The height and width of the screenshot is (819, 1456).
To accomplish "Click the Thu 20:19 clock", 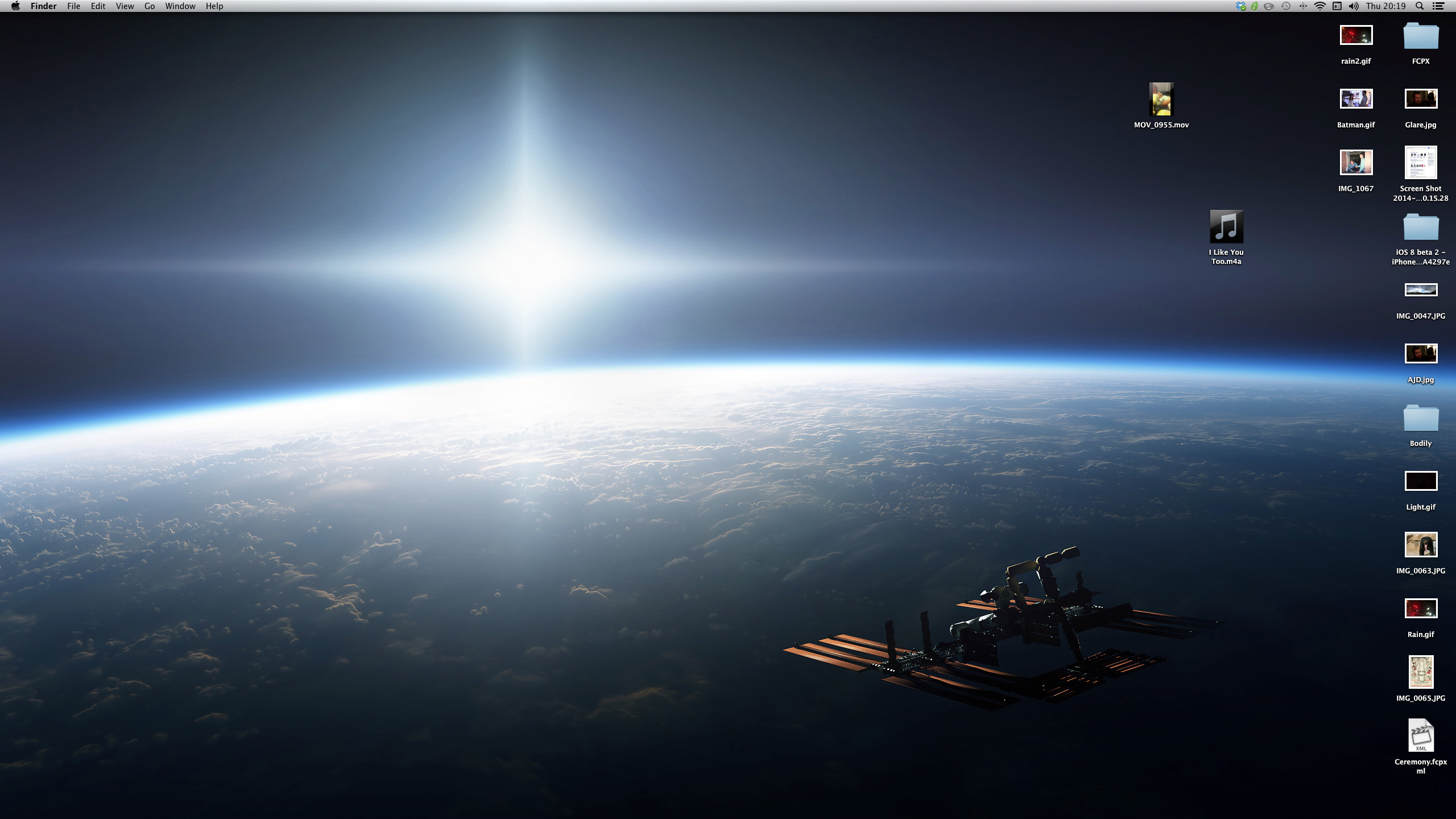I will point(1385,6).
